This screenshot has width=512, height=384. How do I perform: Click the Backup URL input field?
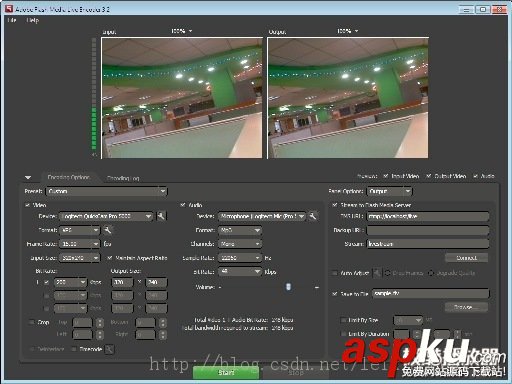click(428, 230)
